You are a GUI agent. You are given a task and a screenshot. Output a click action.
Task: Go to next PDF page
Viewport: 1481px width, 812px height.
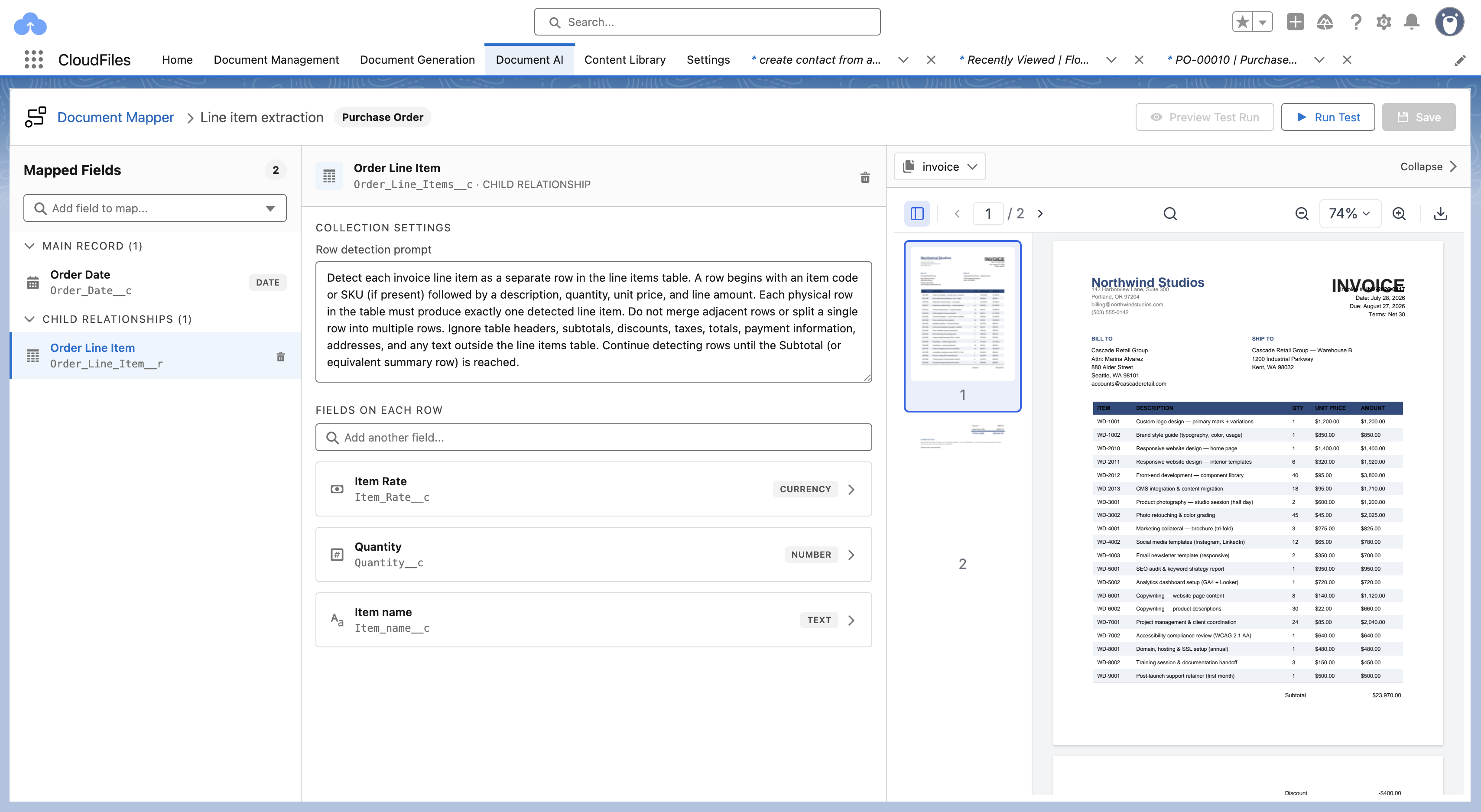click(1040, 213)
